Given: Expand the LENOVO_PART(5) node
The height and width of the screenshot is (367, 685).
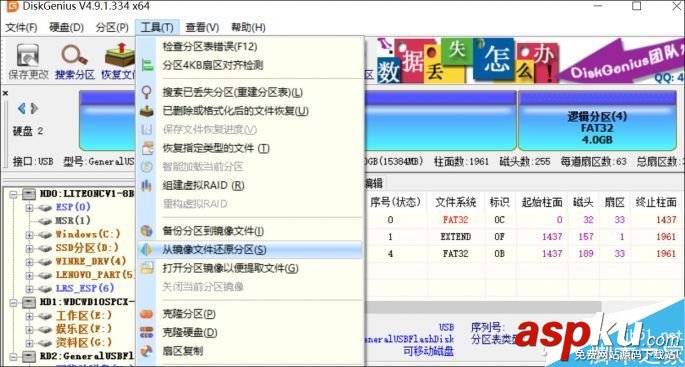Looking at the screenshot, I should [x=29, y=275].
